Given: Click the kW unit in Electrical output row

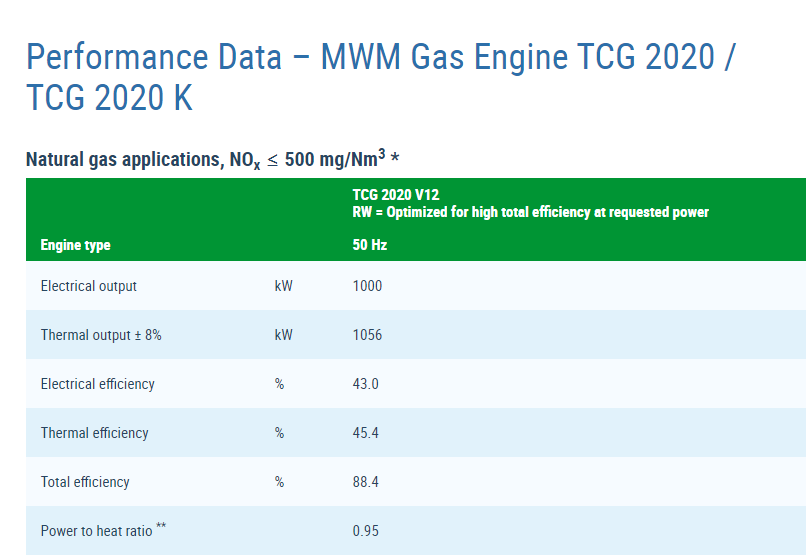Looking at the screenshot, I should point(283,286).
